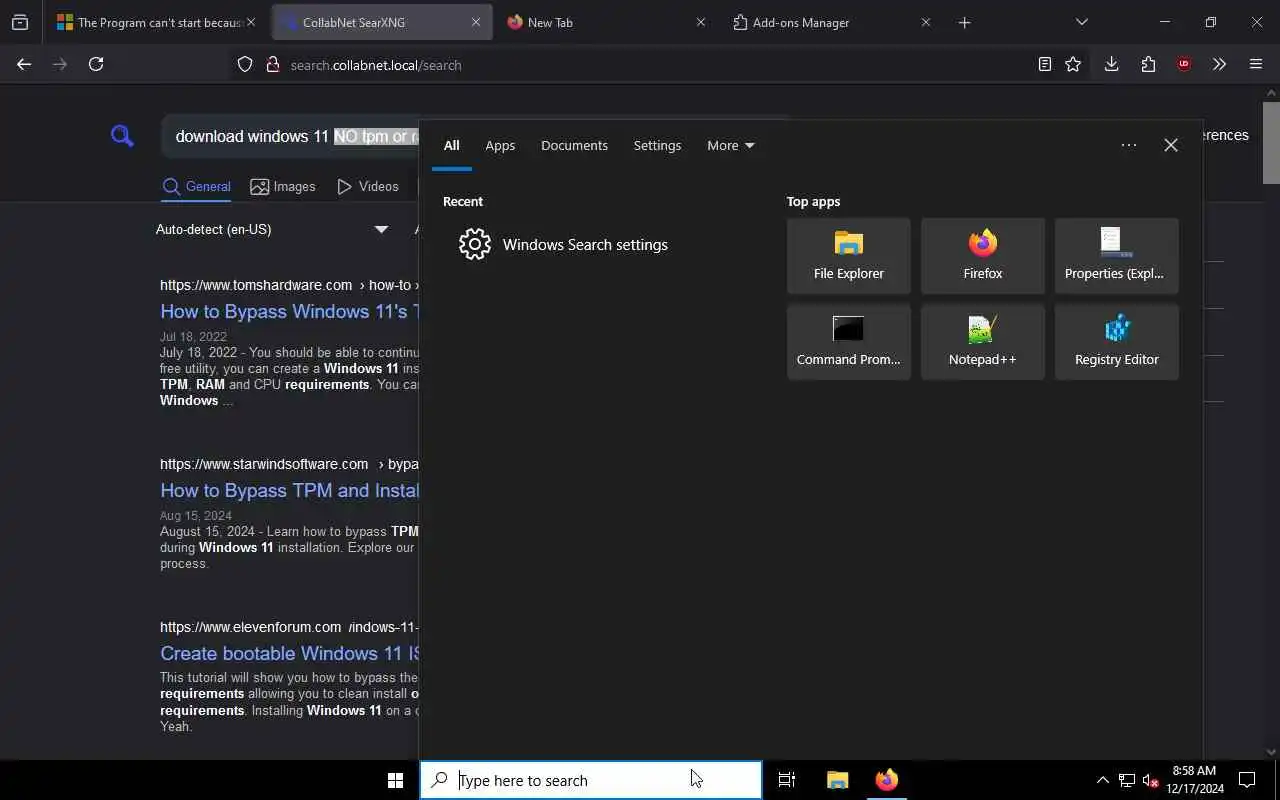The width and height of the screenshot is (1280, 800).
Task: Select the General results category
Action: [x=197, y=187]
